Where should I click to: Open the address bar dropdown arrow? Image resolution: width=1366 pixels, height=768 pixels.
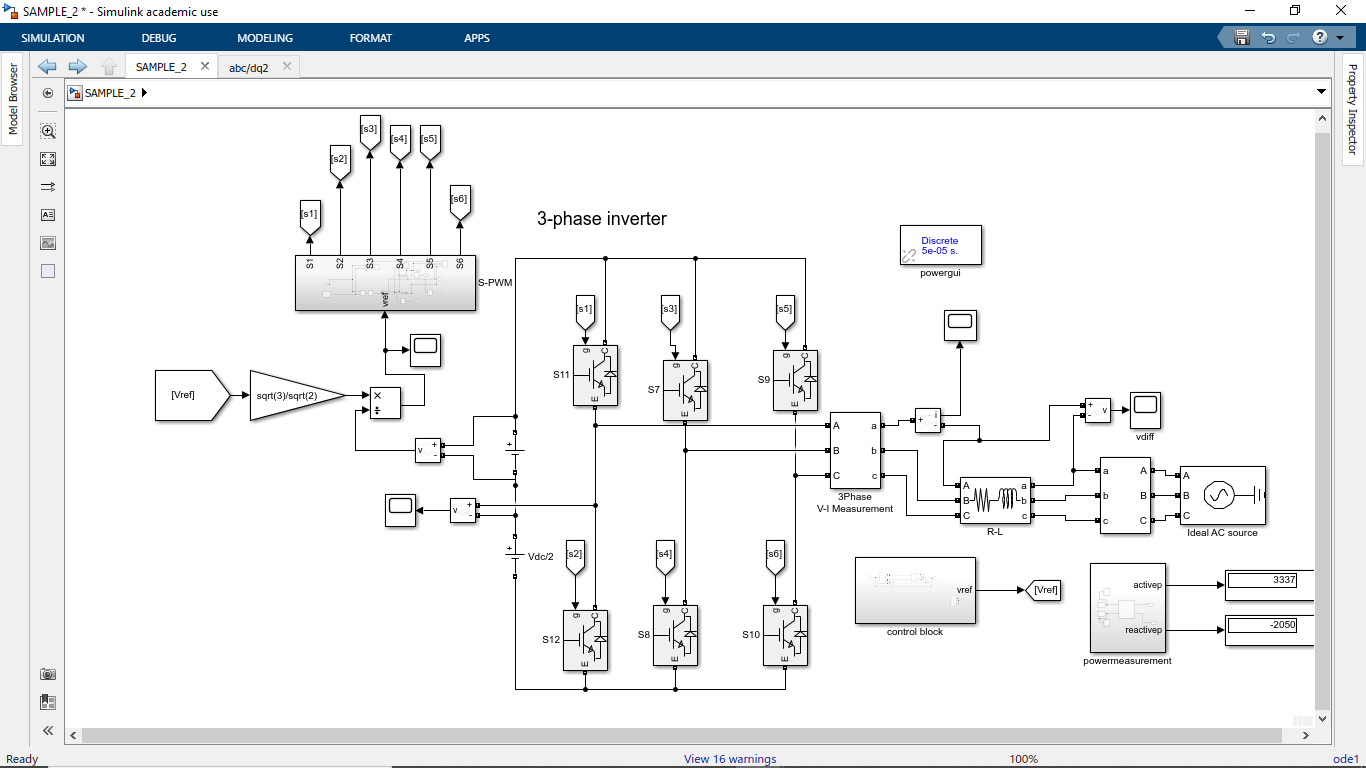coord(1322,92)
